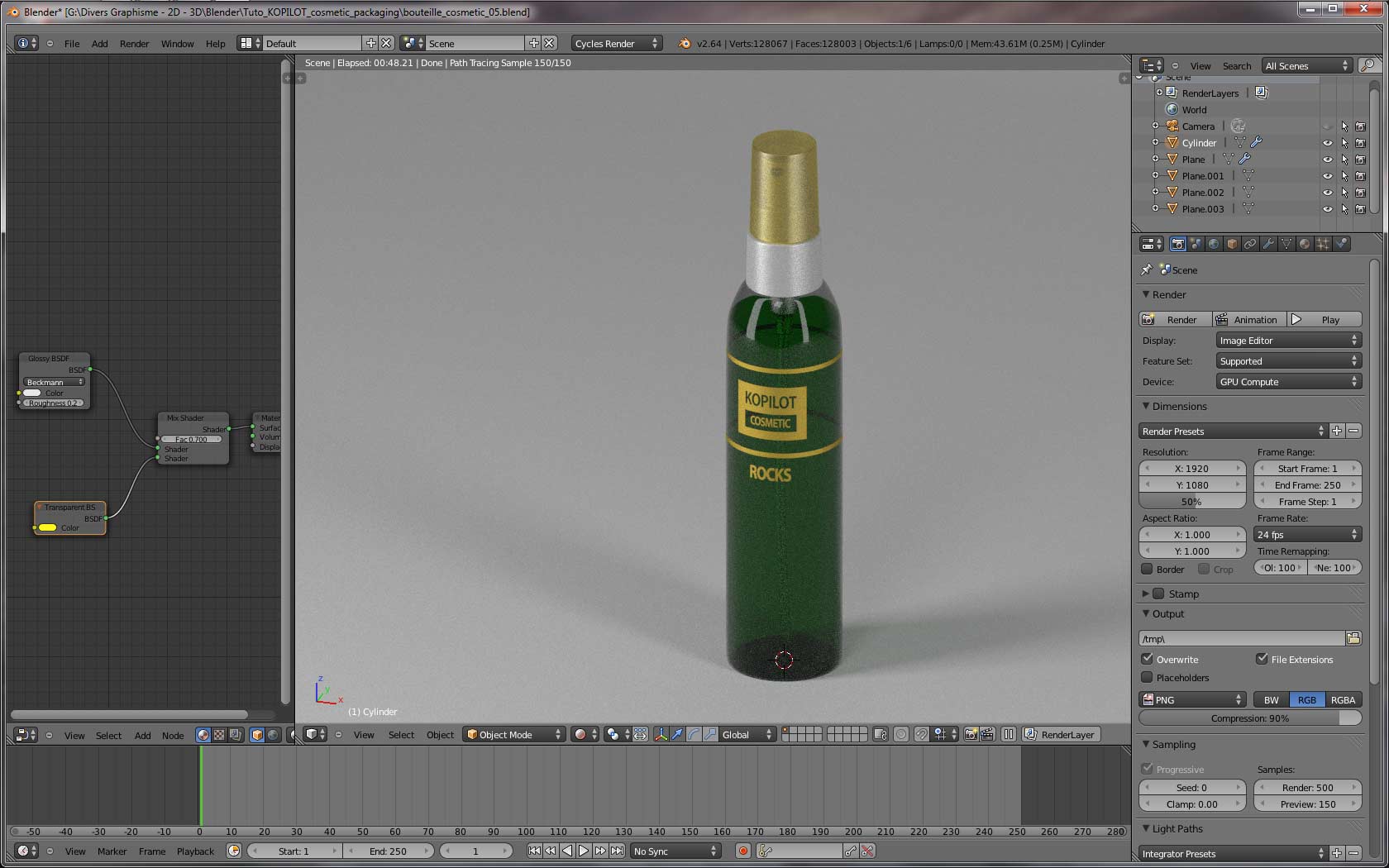
Task: Adjust the Compression 90% slider
Action: pos(1250,718)
